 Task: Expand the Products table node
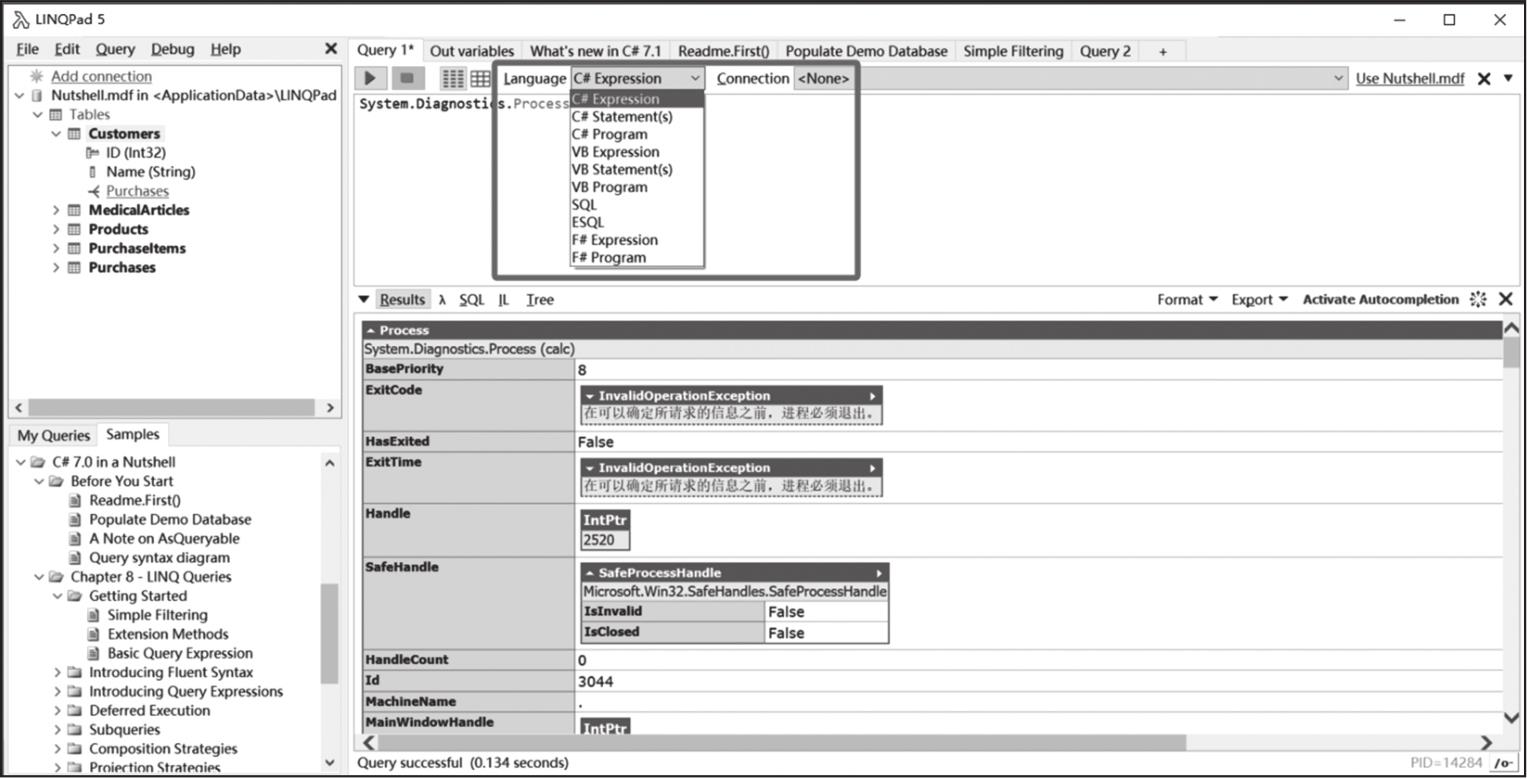[56, 229]
